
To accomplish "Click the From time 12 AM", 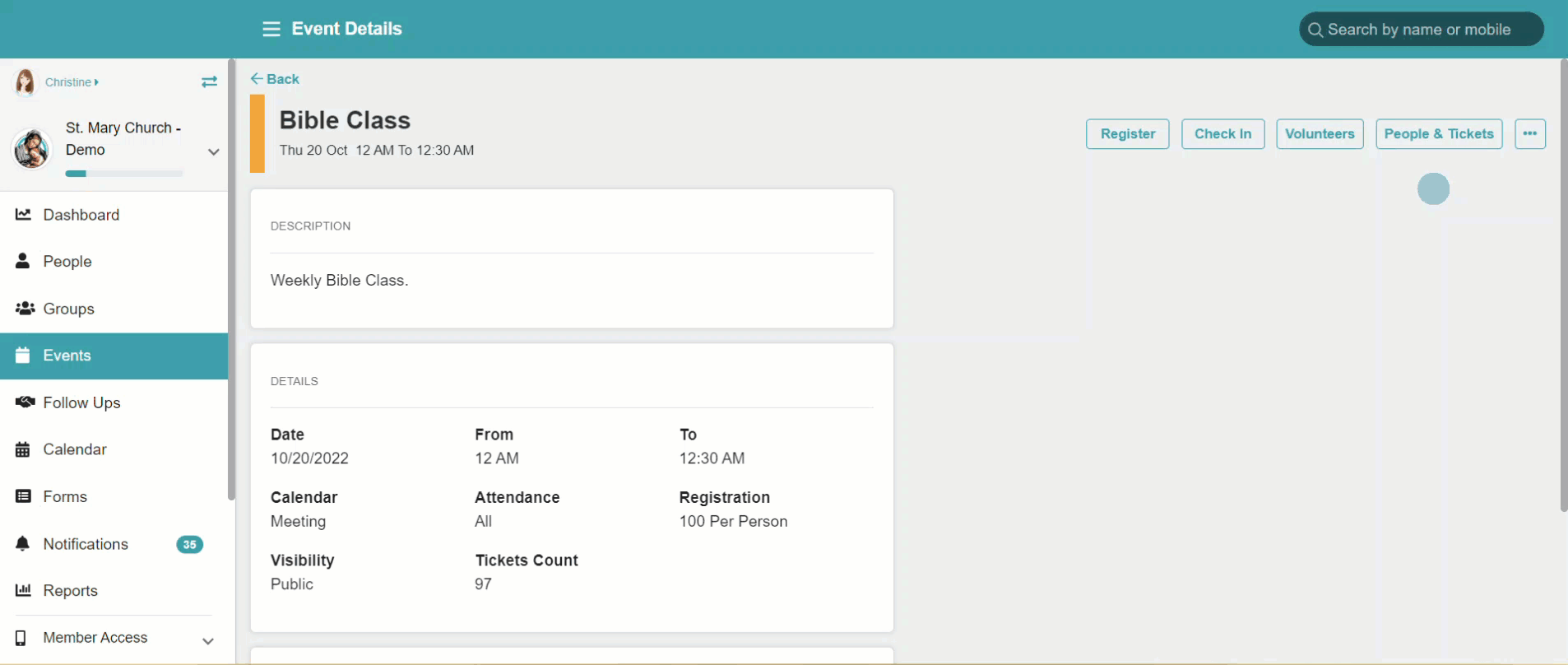I will (x=497, y=458).
